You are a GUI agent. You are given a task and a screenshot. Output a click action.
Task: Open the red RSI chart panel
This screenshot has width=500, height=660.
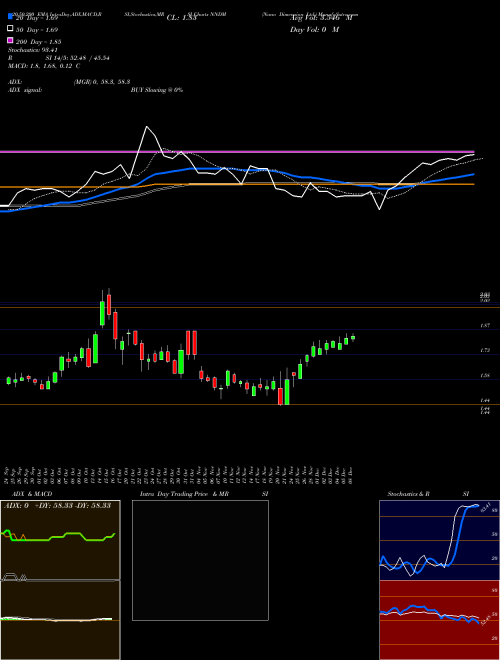click(439, 620)
